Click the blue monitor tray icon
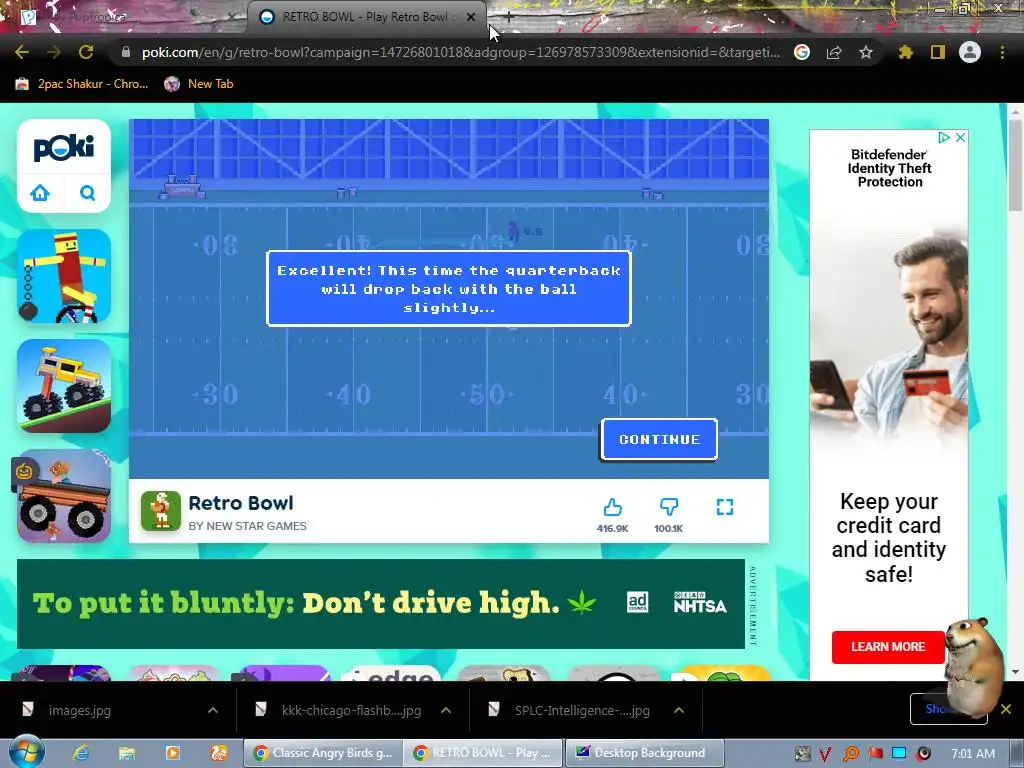1024x768 pixels. click(x=899, y=754)
